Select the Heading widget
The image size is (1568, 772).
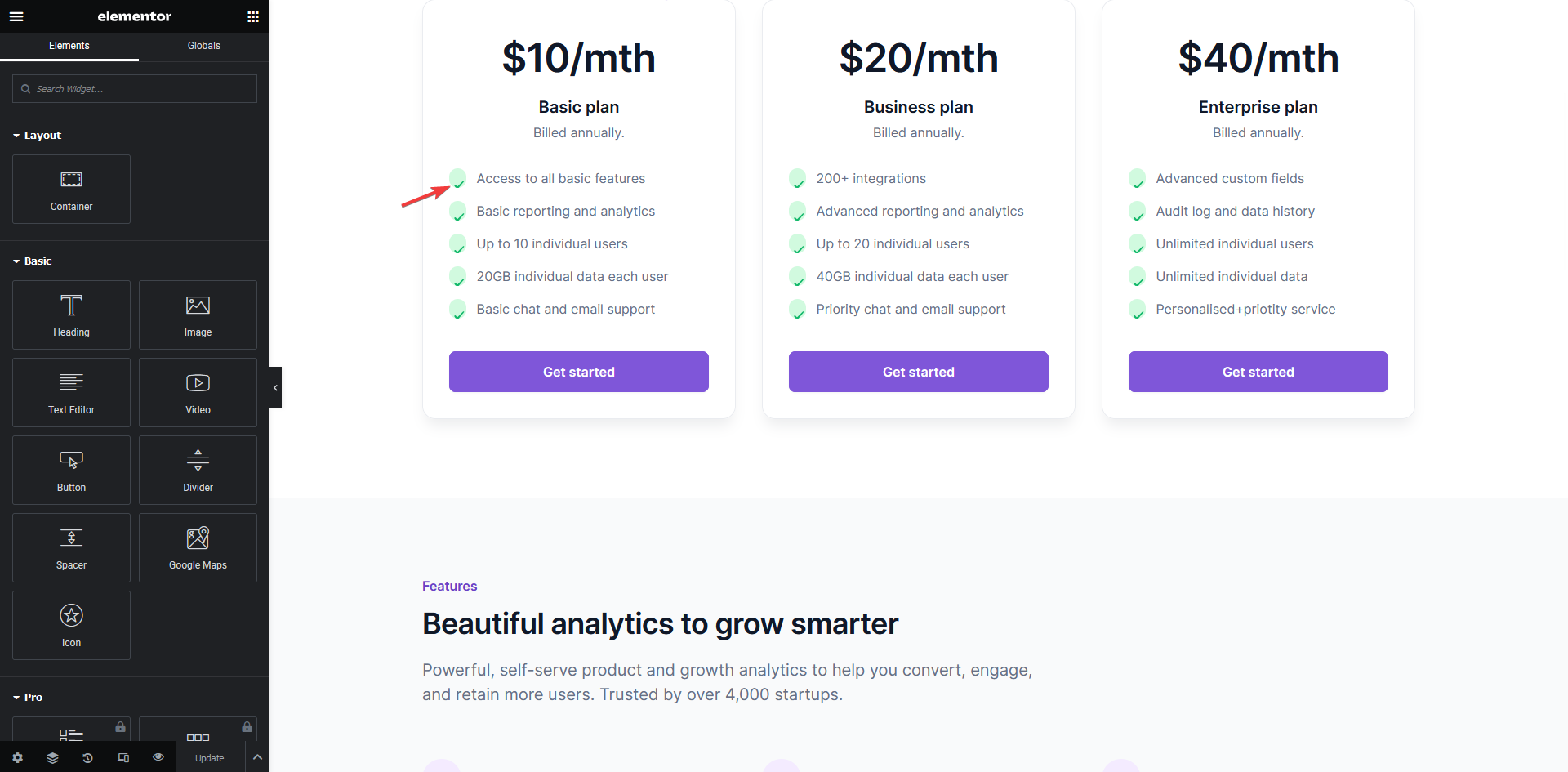click(x=71, y=315)
